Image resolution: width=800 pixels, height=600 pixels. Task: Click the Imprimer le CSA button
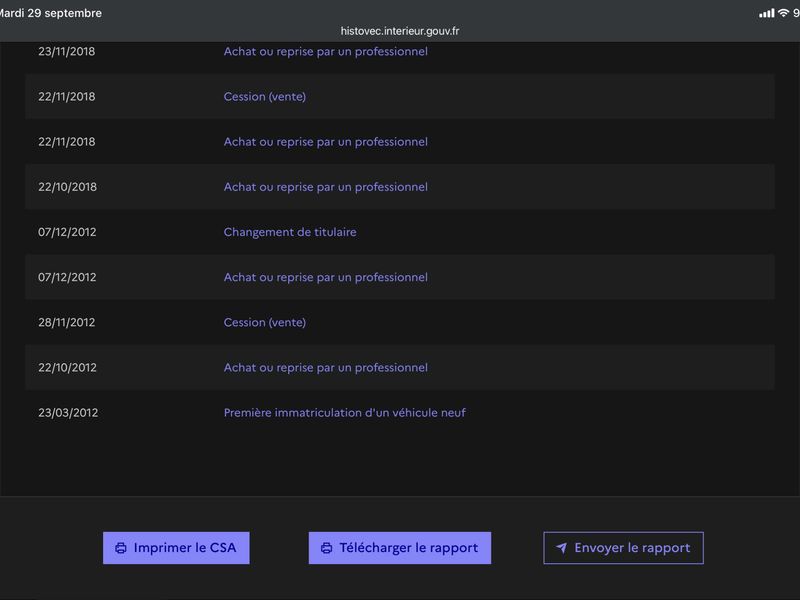click(x=176, y=548)
